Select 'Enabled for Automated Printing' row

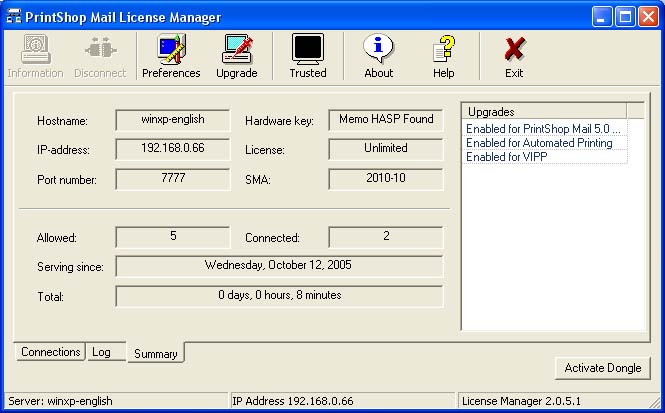click(545, 143)
